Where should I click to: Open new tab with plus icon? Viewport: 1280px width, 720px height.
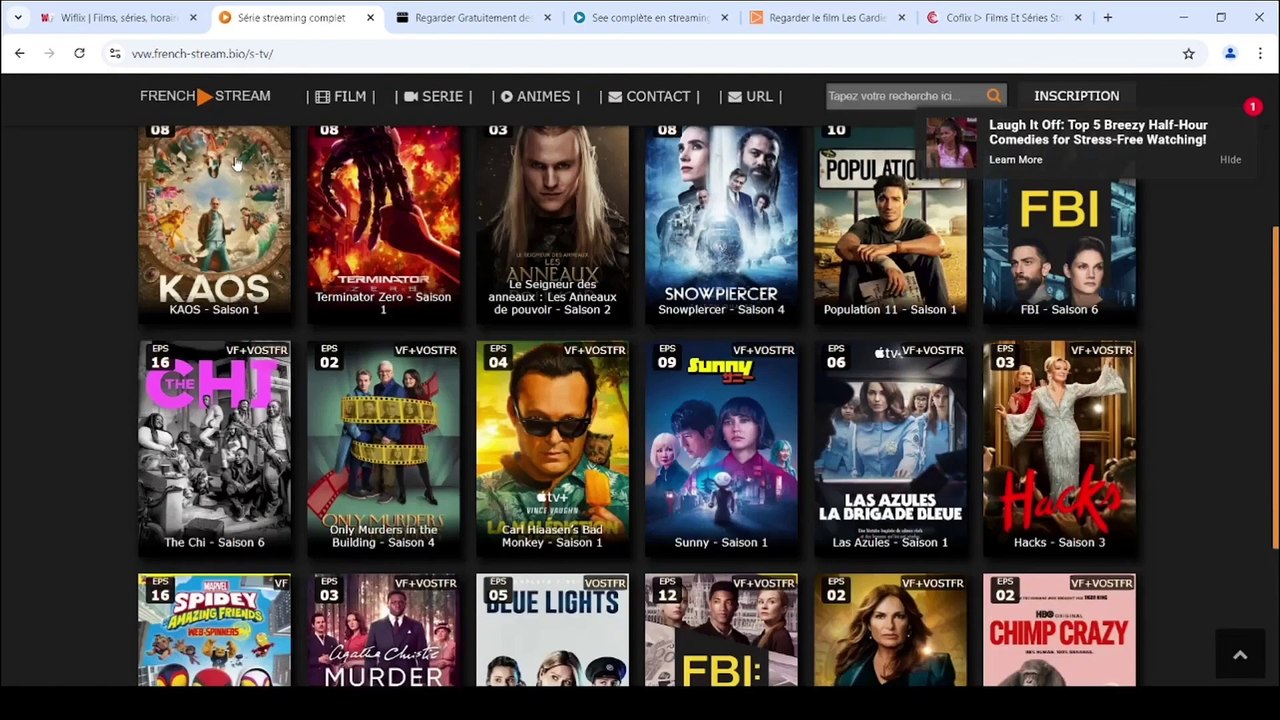coord(1107,17)
